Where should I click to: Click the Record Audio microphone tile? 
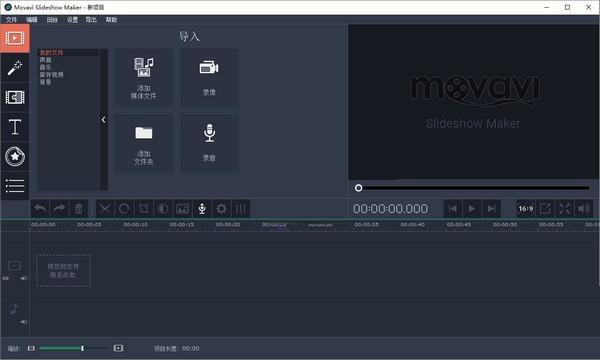pos(209,143)
